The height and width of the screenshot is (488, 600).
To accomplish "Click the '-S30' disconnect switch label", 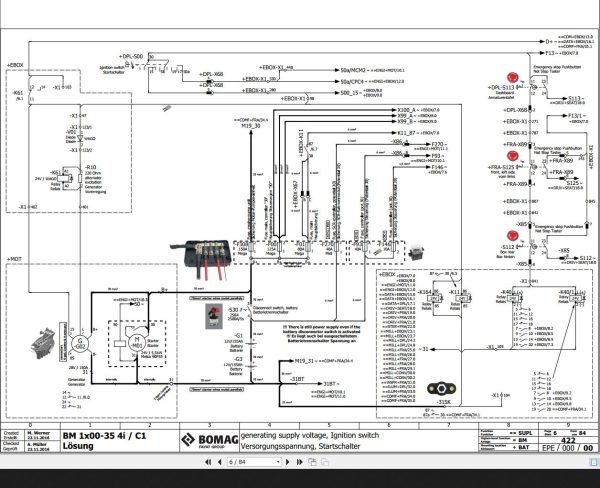I will point(233,309).
